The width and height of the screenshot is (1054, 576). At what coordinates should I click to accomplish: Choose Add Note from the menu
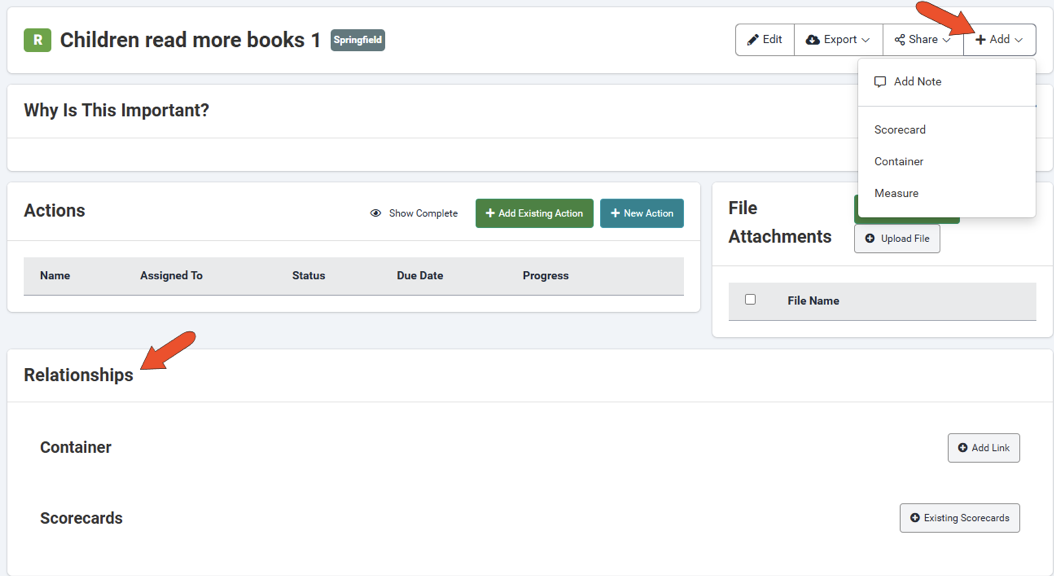pos(917,82)
